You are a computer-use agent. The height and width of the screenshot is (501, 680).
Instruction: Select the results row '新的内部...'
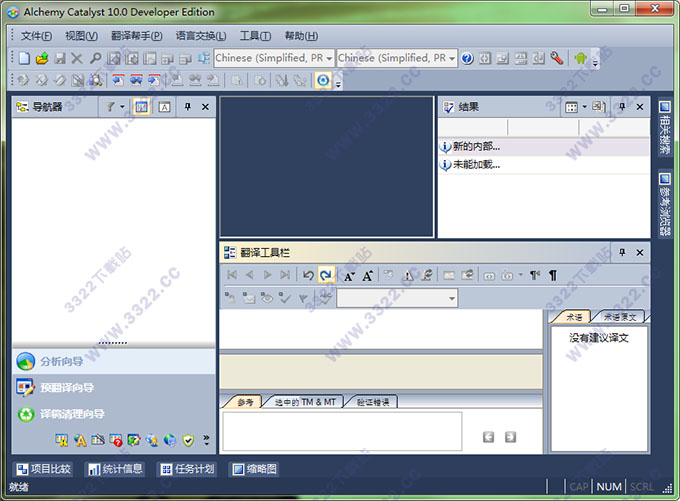tap(544, 147)
